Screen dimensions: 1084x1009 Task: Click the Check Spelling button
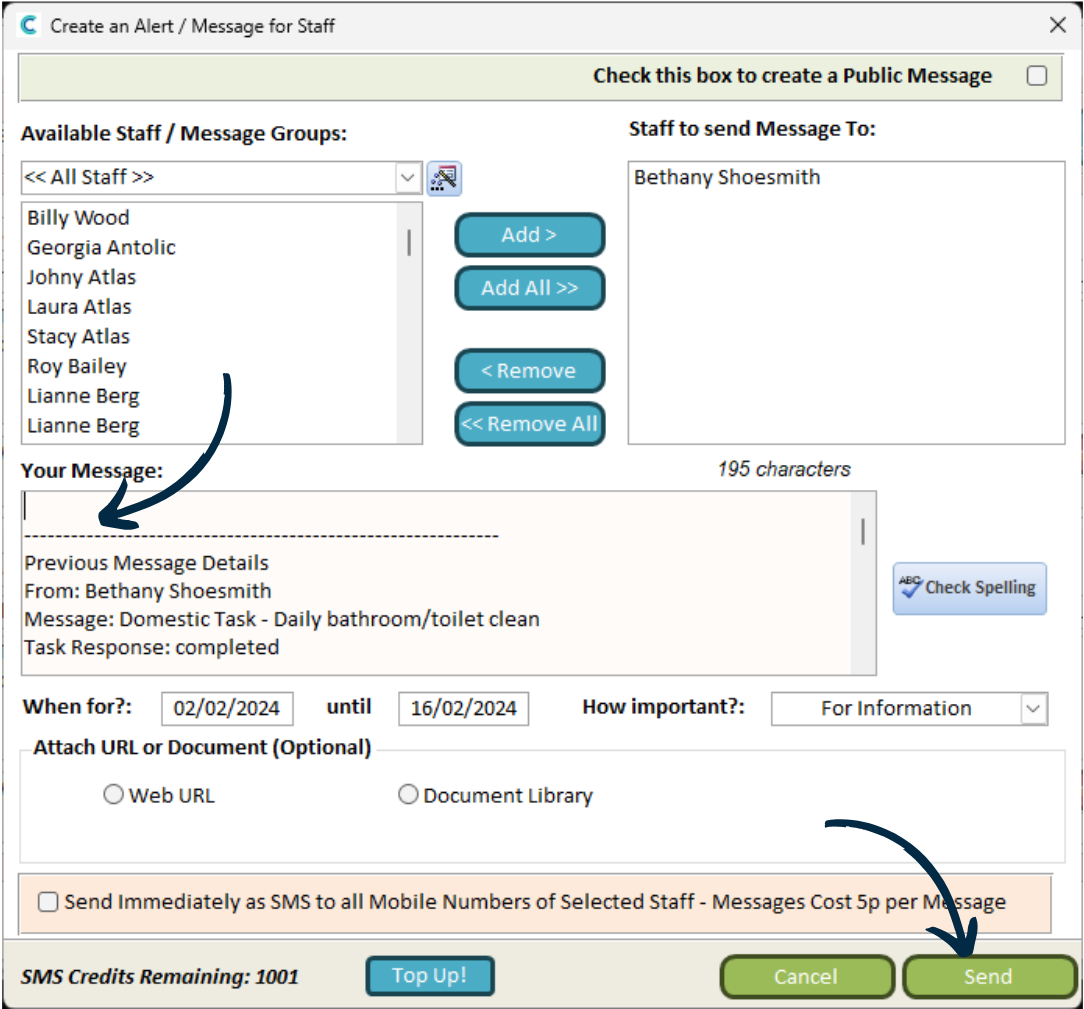(969, 588)
